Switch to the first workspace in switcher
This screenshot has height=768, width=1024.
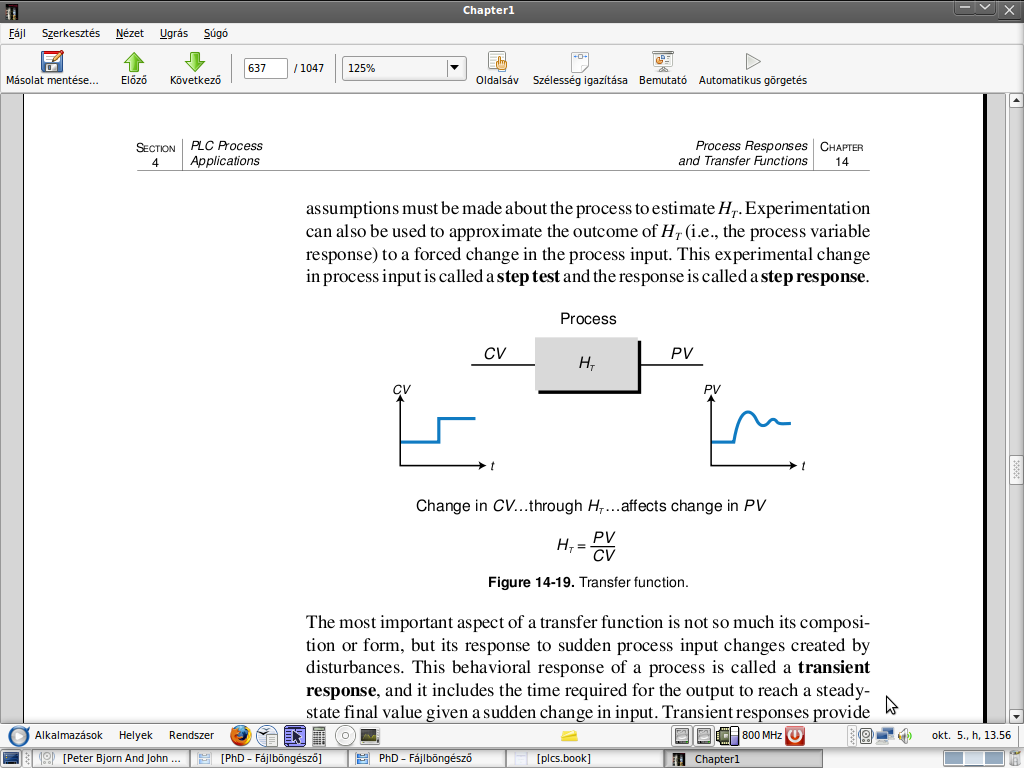954,758
